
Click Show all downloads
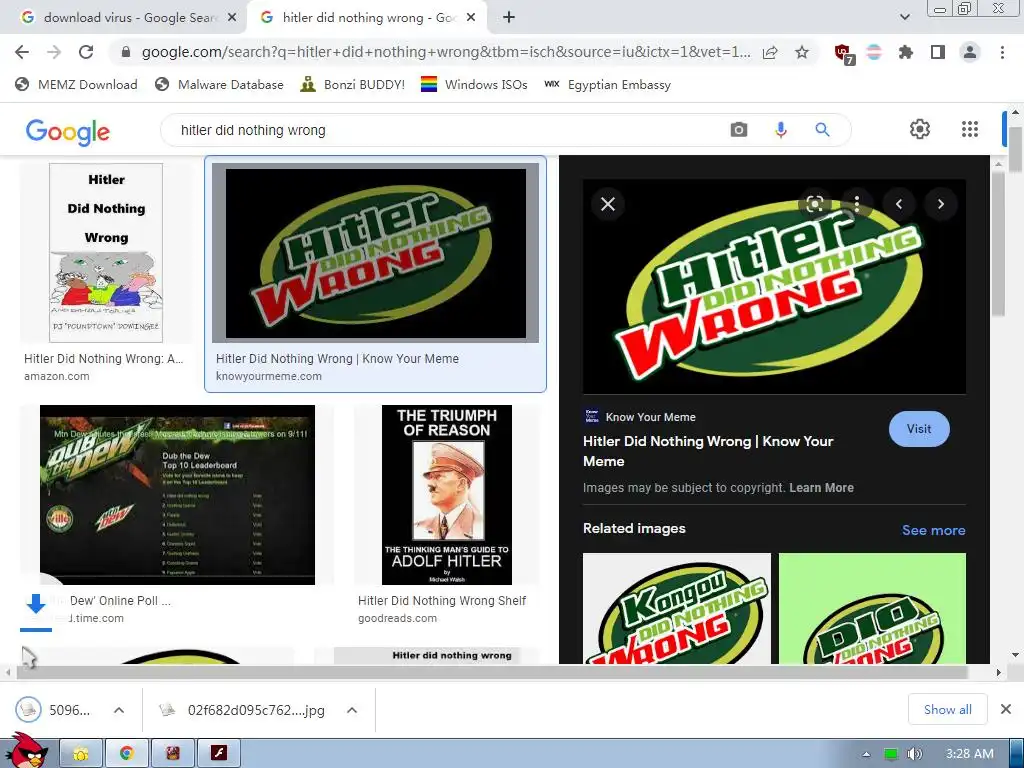(948, 709)
